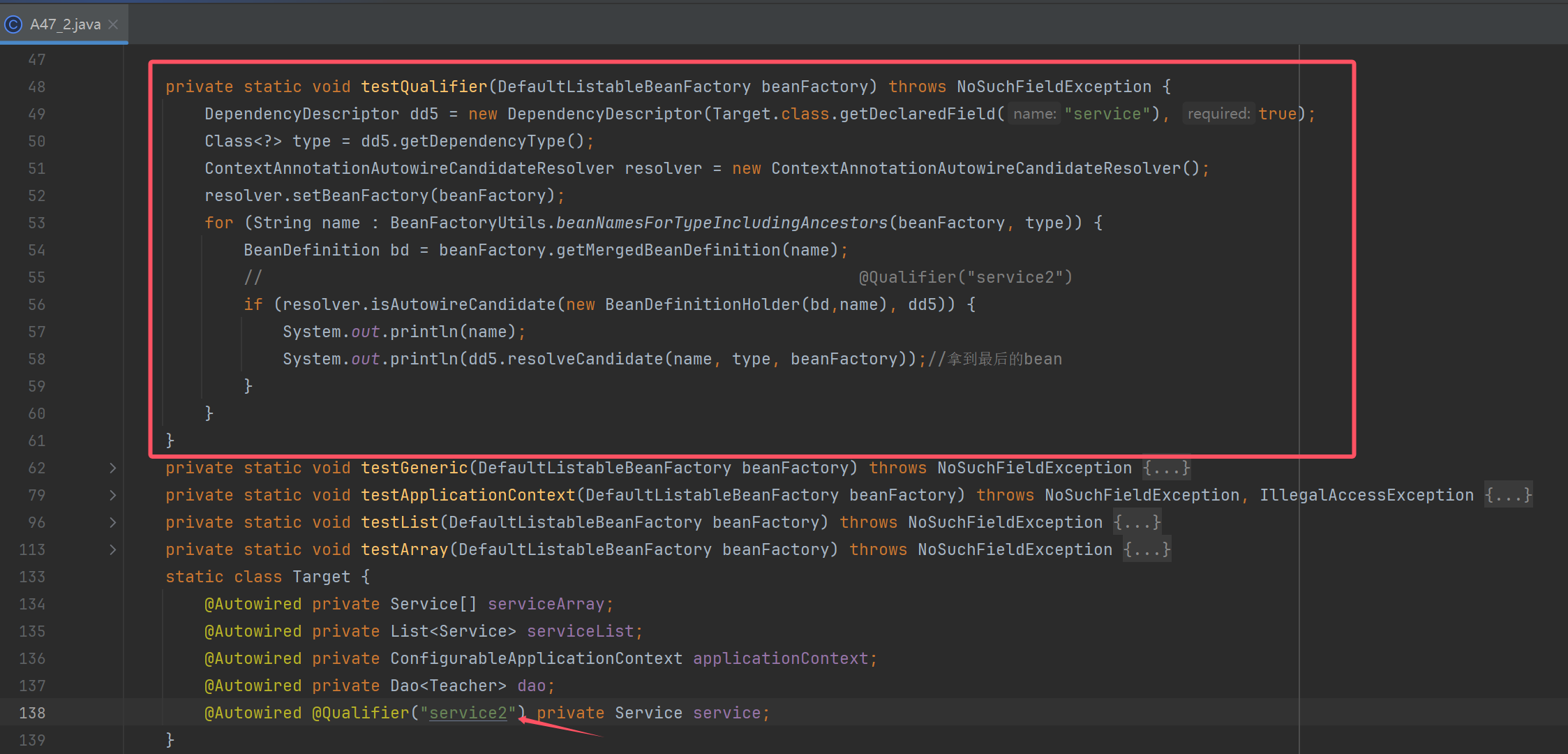Expand the folded testList method chevron
The height and width of the screenshot is (754, 1568).
pos(112,522)
